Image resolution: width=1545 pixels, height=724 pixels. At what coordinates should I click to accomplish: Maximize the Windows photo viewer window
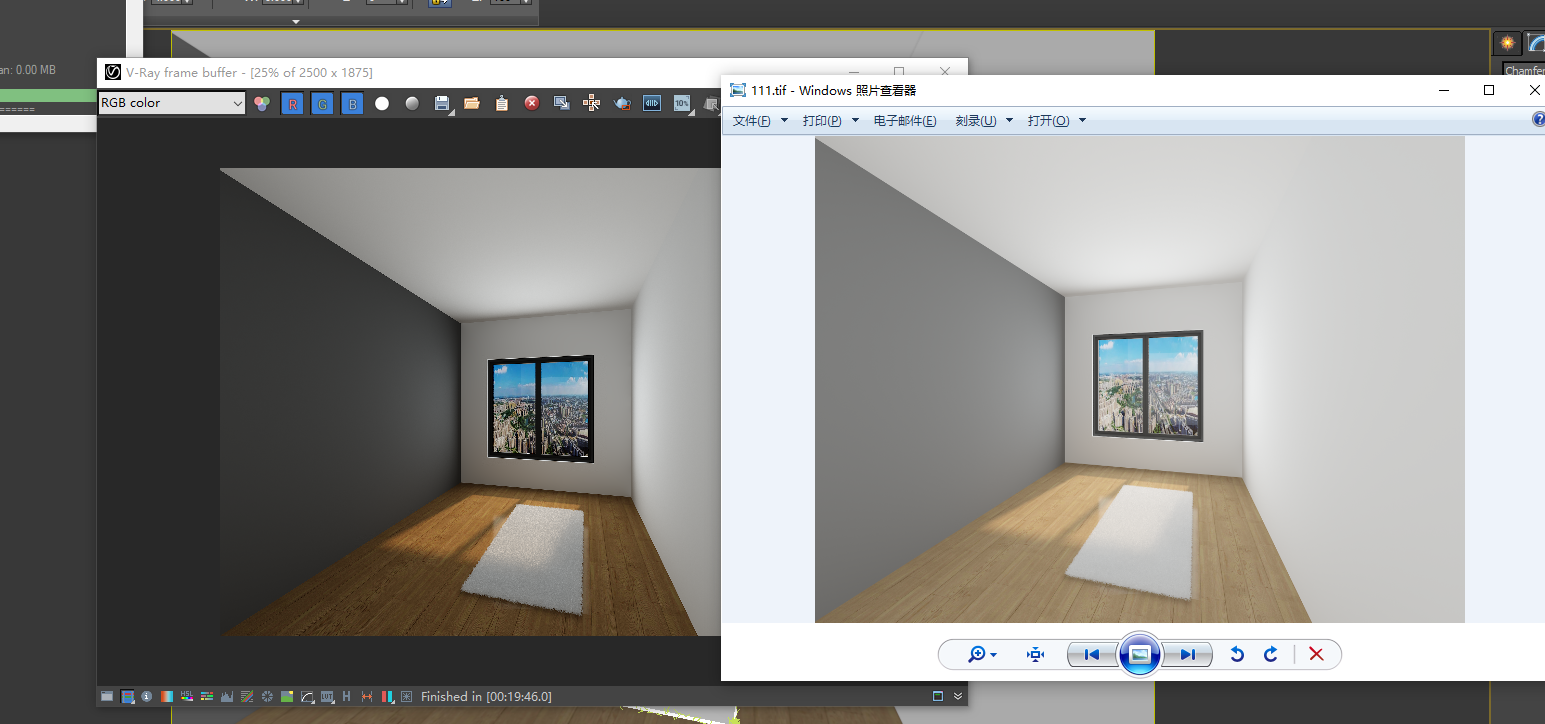point(1489,90)
